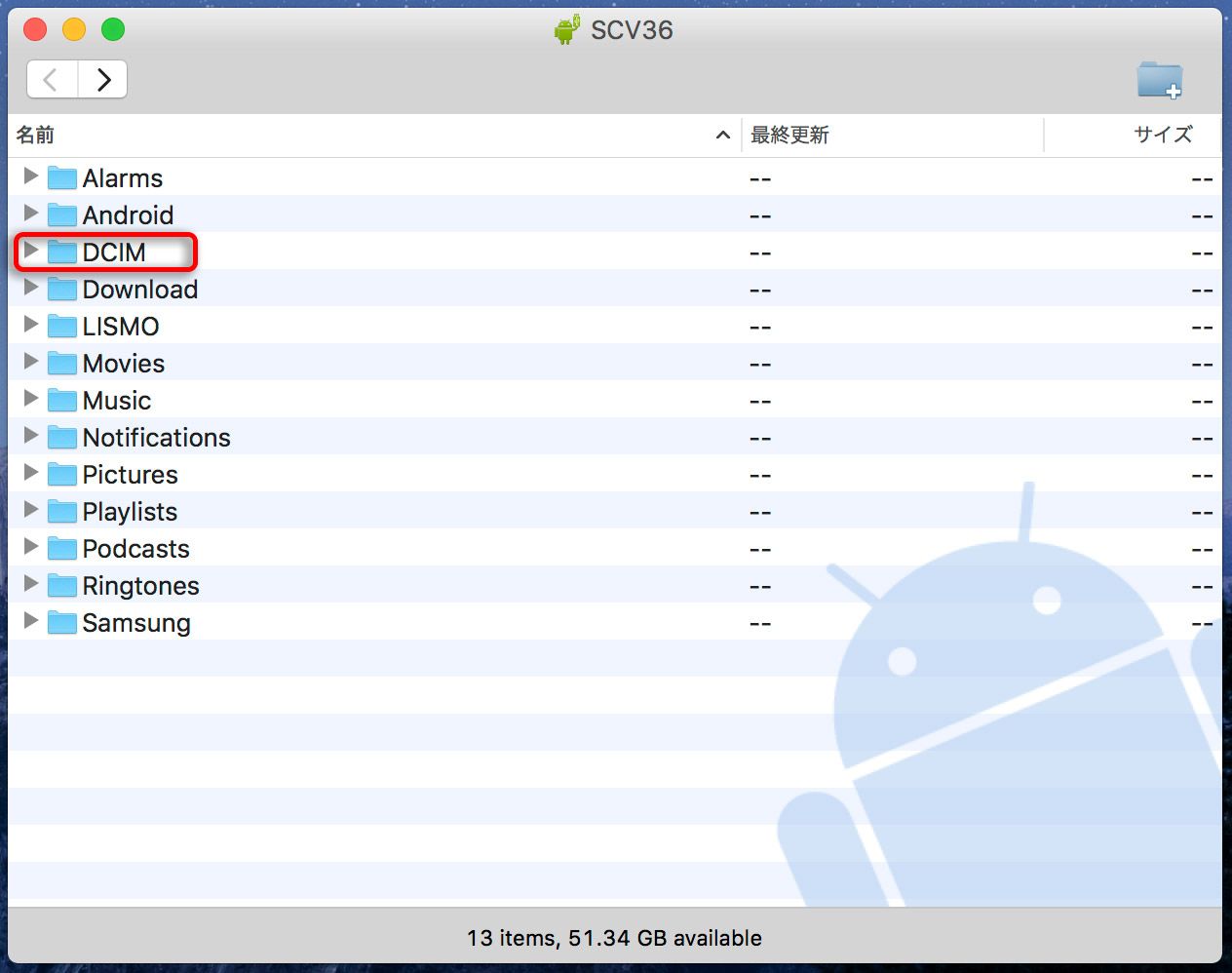The image size is (1232, 973).
Task: Expand the Samsung folder triangle
Action: click(30, 621)
